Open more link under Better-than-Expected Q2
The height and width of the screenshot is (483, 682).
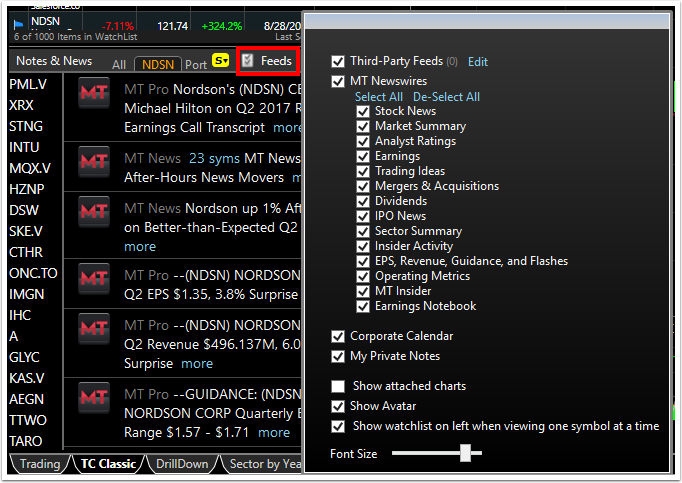[140, 247]
